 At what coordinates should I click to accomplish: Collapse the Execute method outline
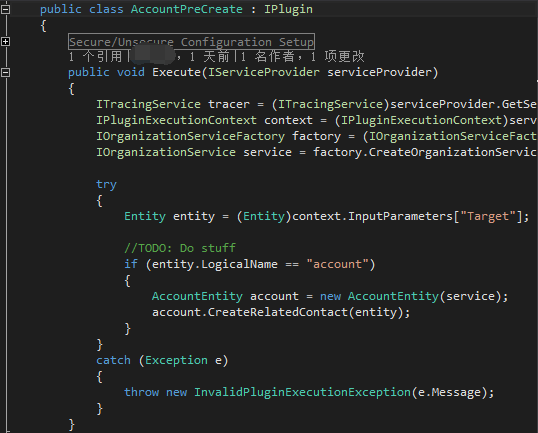[5, 72]
